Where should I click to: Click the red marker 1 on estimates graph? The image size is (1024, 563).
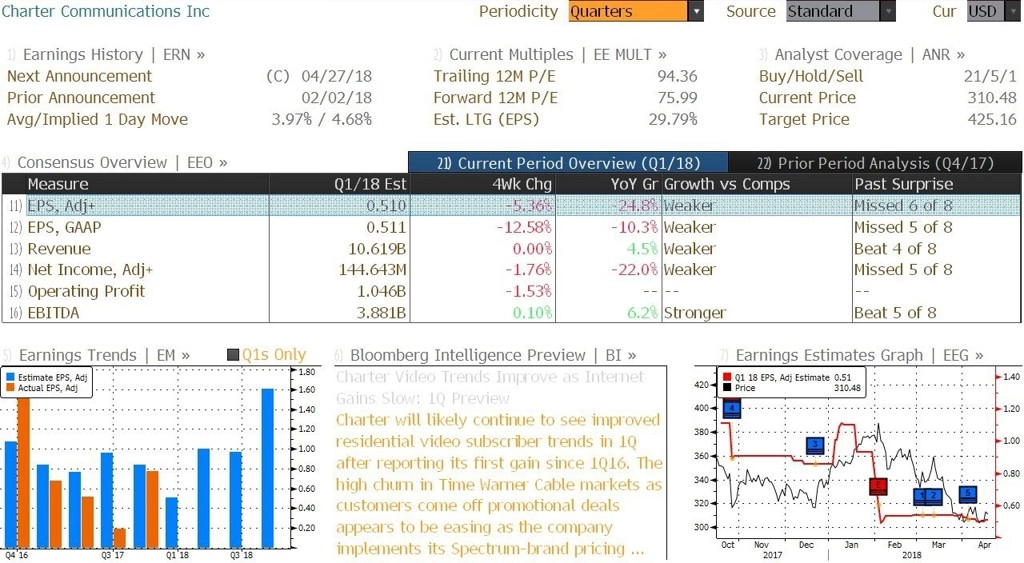(878, 487)
